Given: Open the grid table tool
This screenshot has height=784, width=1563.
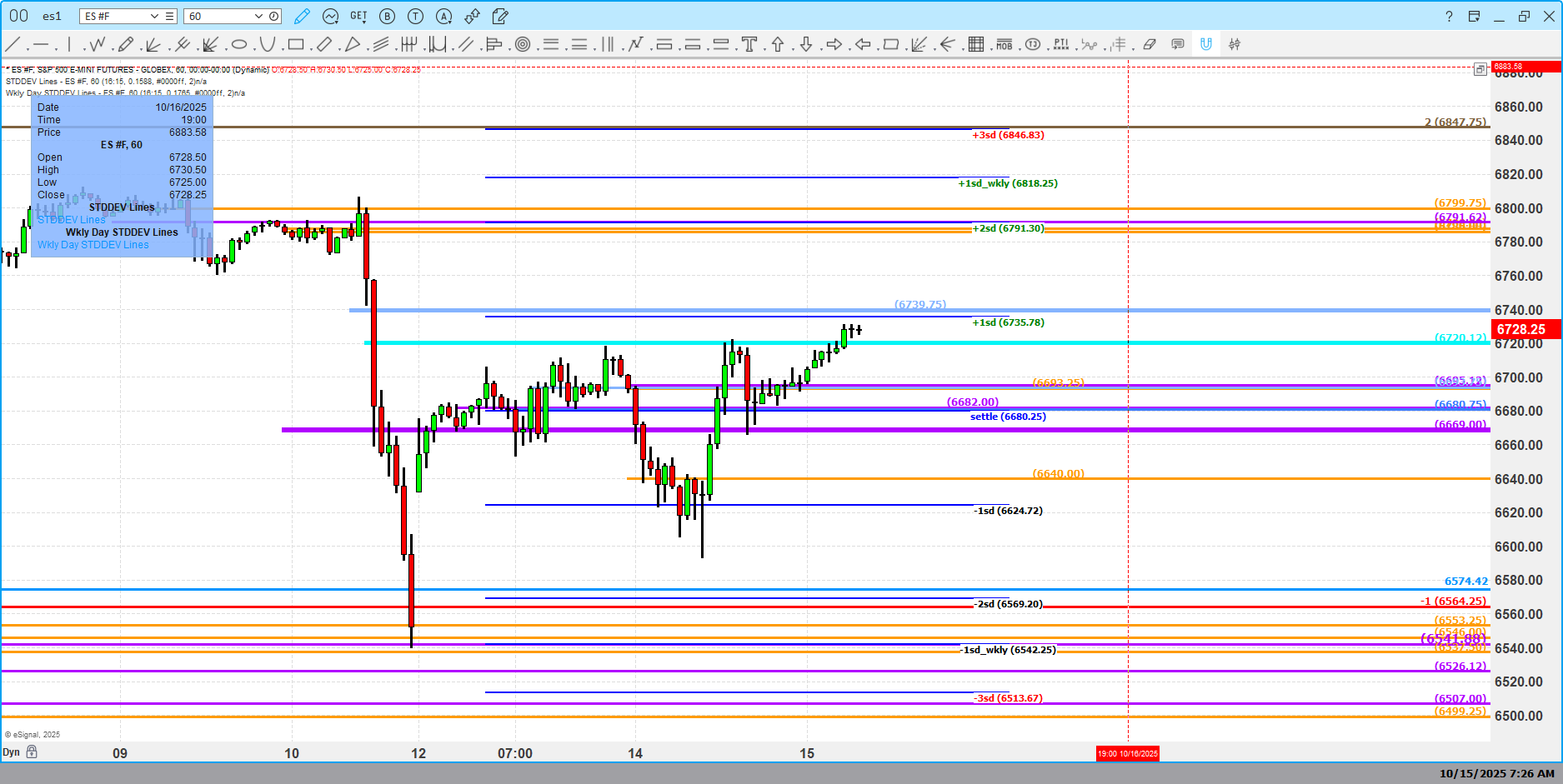Looking at the screenshot, I should [x=976, y=45].
